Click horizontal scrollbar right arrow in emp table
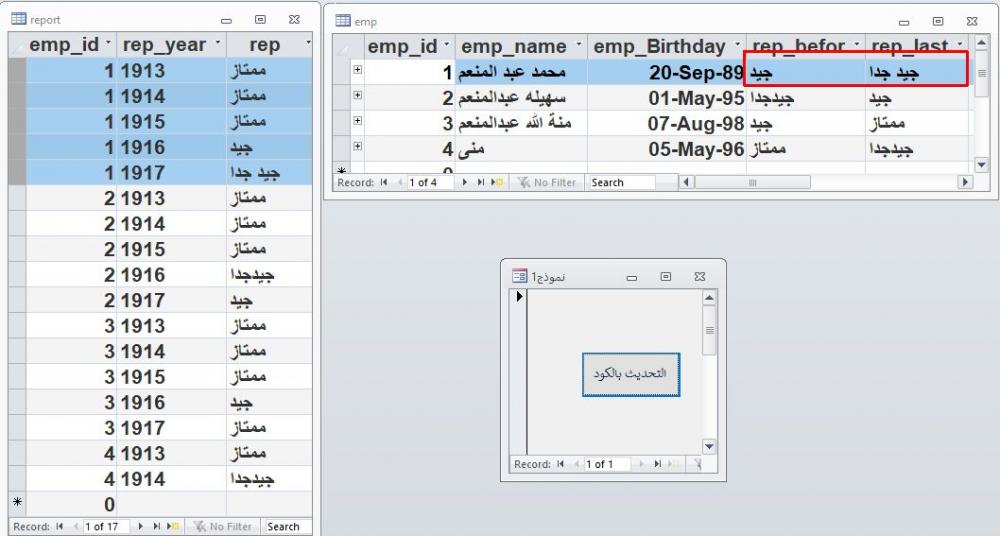The width and height of the screenshot is (1000, 536). point(964,183)
